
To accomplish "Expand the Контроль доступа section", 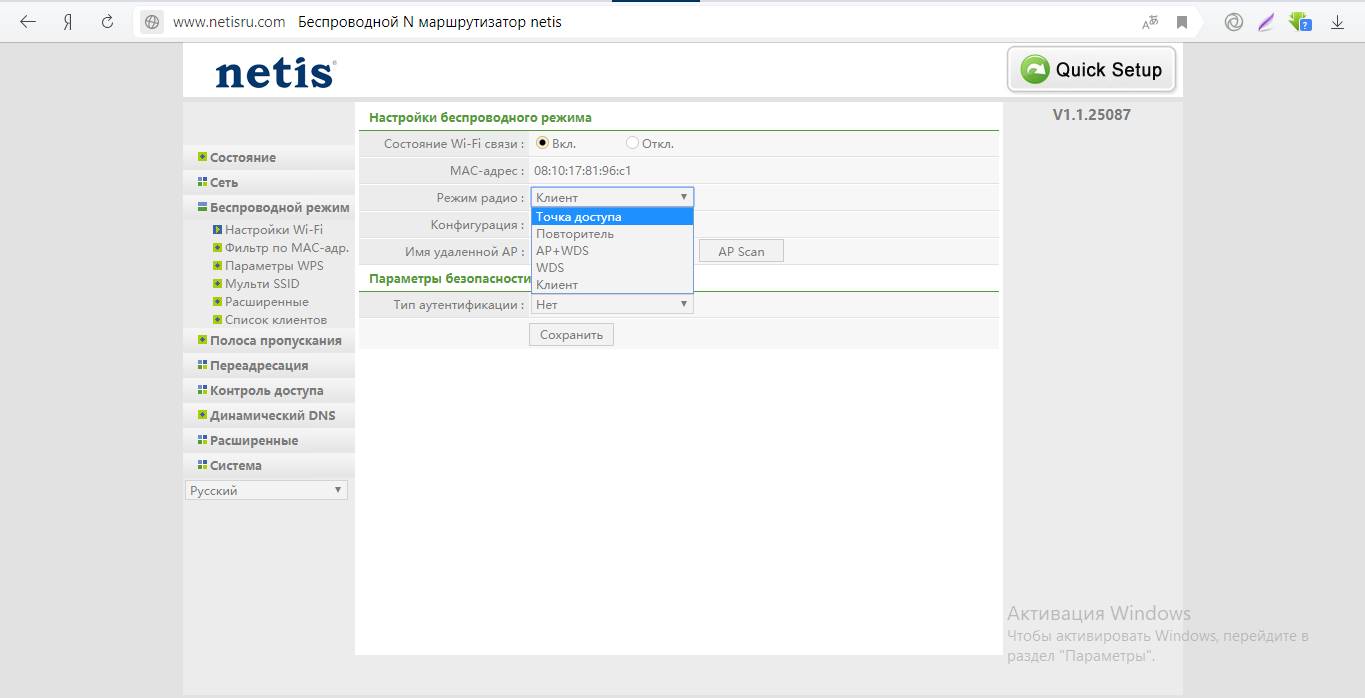I will (x=269, y=390).
